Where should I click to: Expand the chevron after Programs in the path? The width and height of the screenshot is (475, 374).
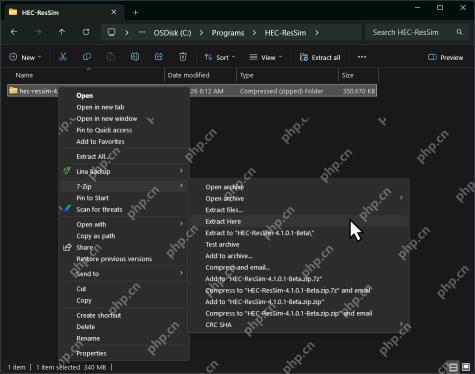click(x=254, y=33)
